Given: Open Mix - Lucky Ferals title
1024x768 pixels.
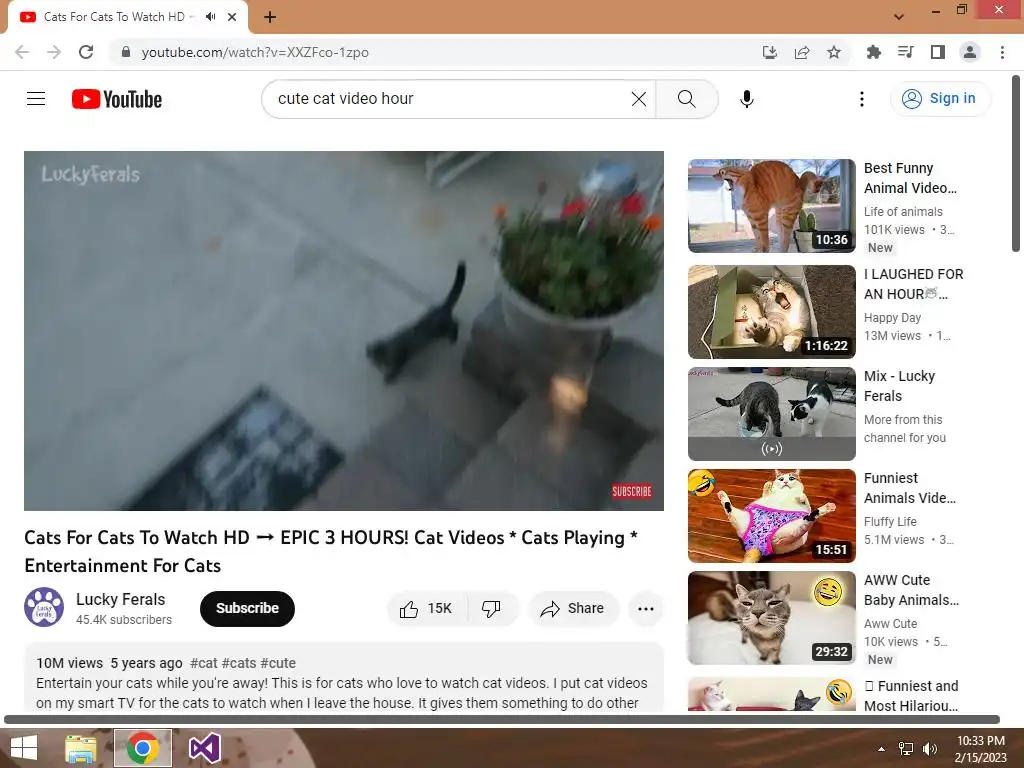Looking at the screenshot, I should click(x=899, y=386).
